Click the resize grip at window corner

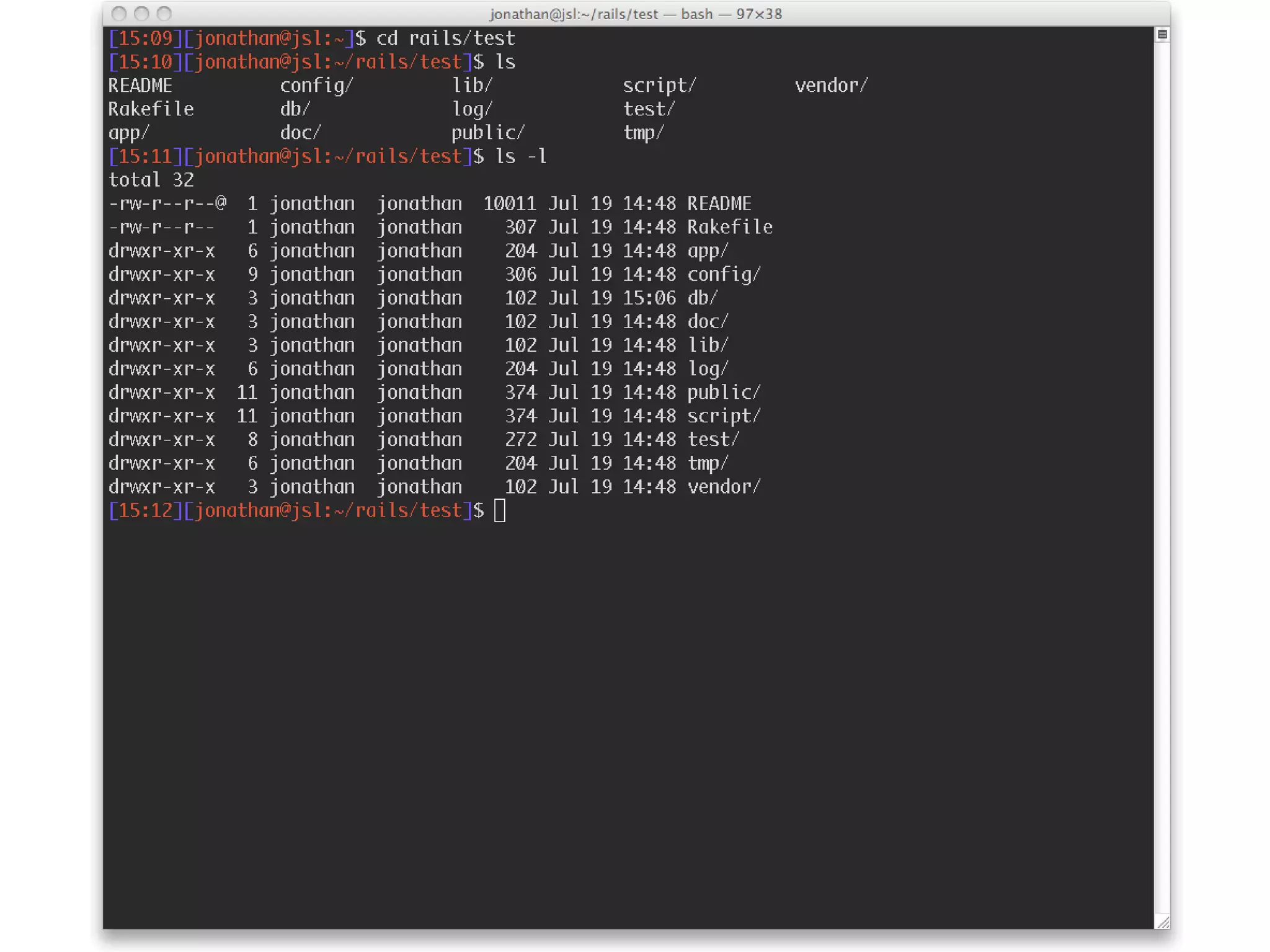[1163, 922]
